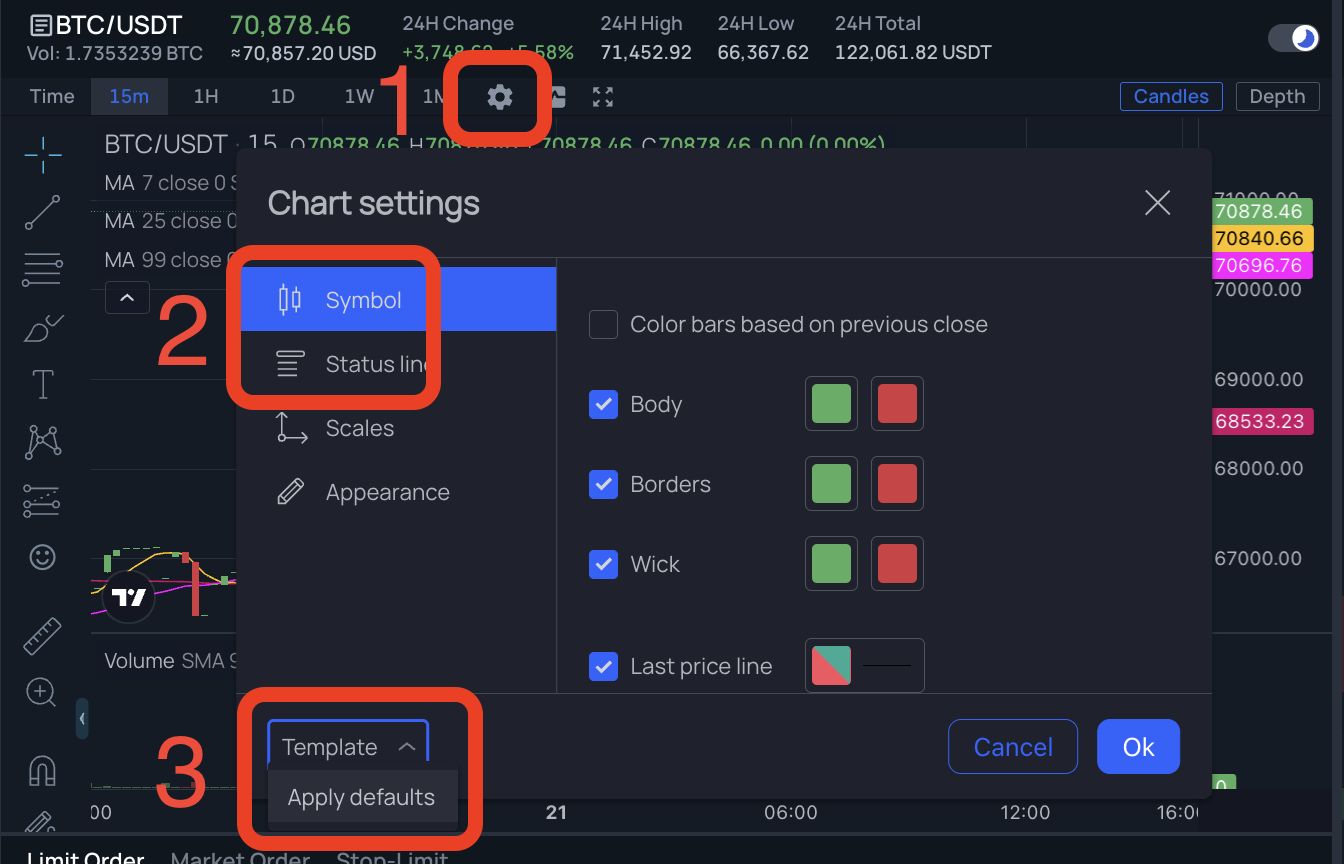
Task: Click the BTC/USDT market list icon
Action: pos(40,24)
